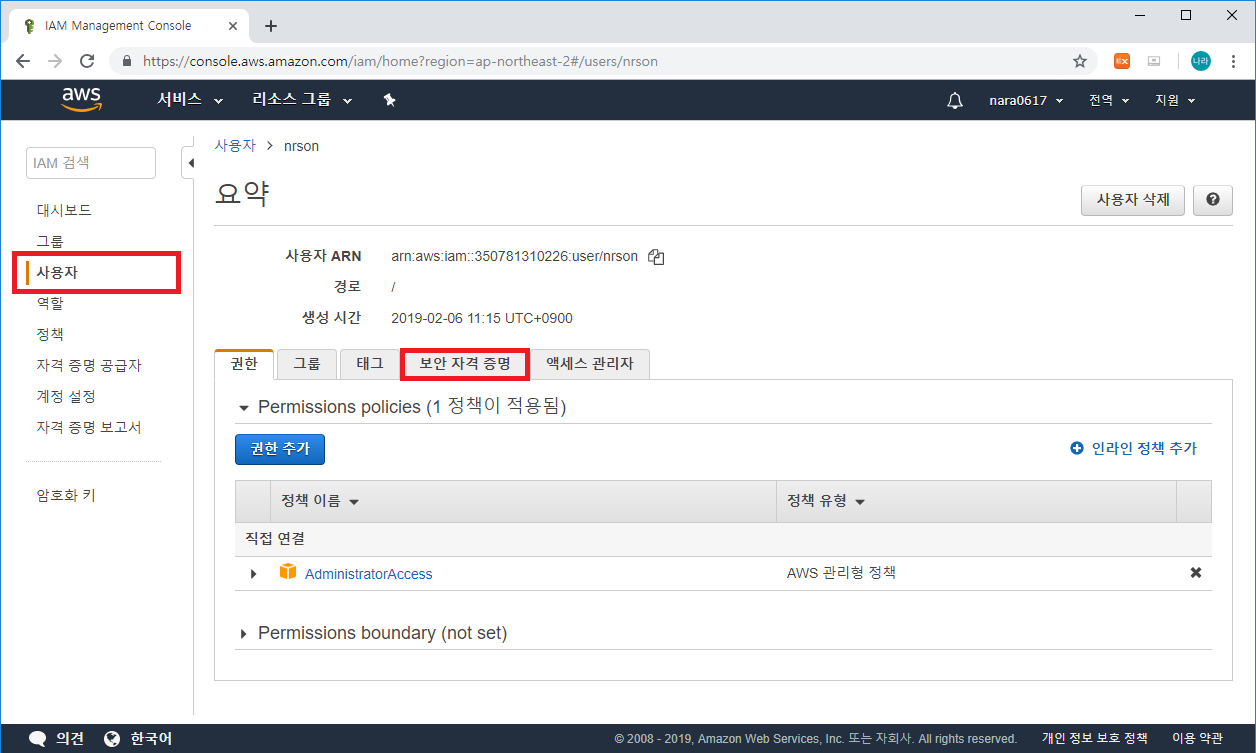
Task: Sort by 정책 유형 column header
Action: coord(826,501)
